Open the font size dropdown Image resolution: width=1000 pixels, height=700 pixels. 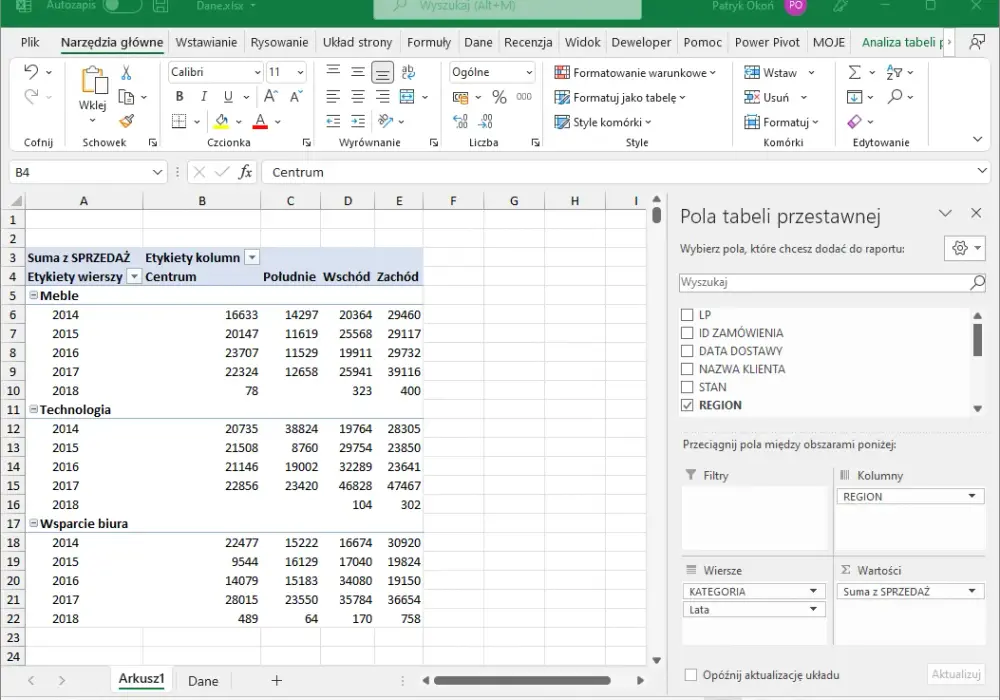(x=300, y=73)
